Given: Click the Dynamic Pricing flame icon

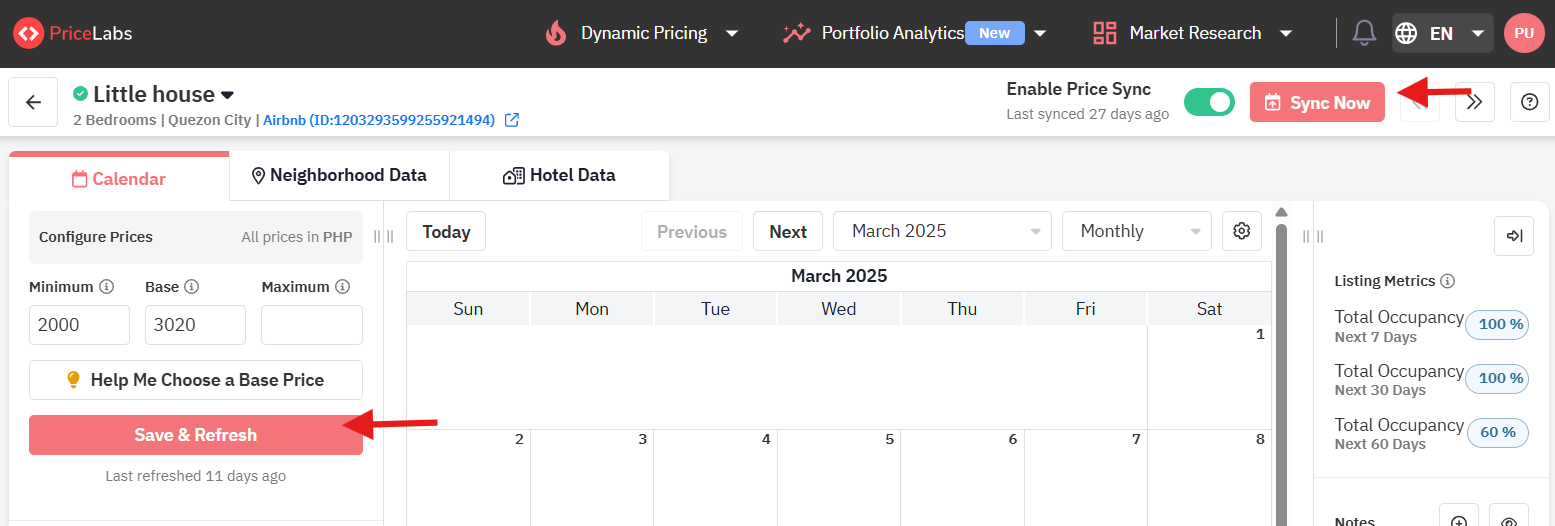Looking at the screenshot, I should (x=556, y=33).
